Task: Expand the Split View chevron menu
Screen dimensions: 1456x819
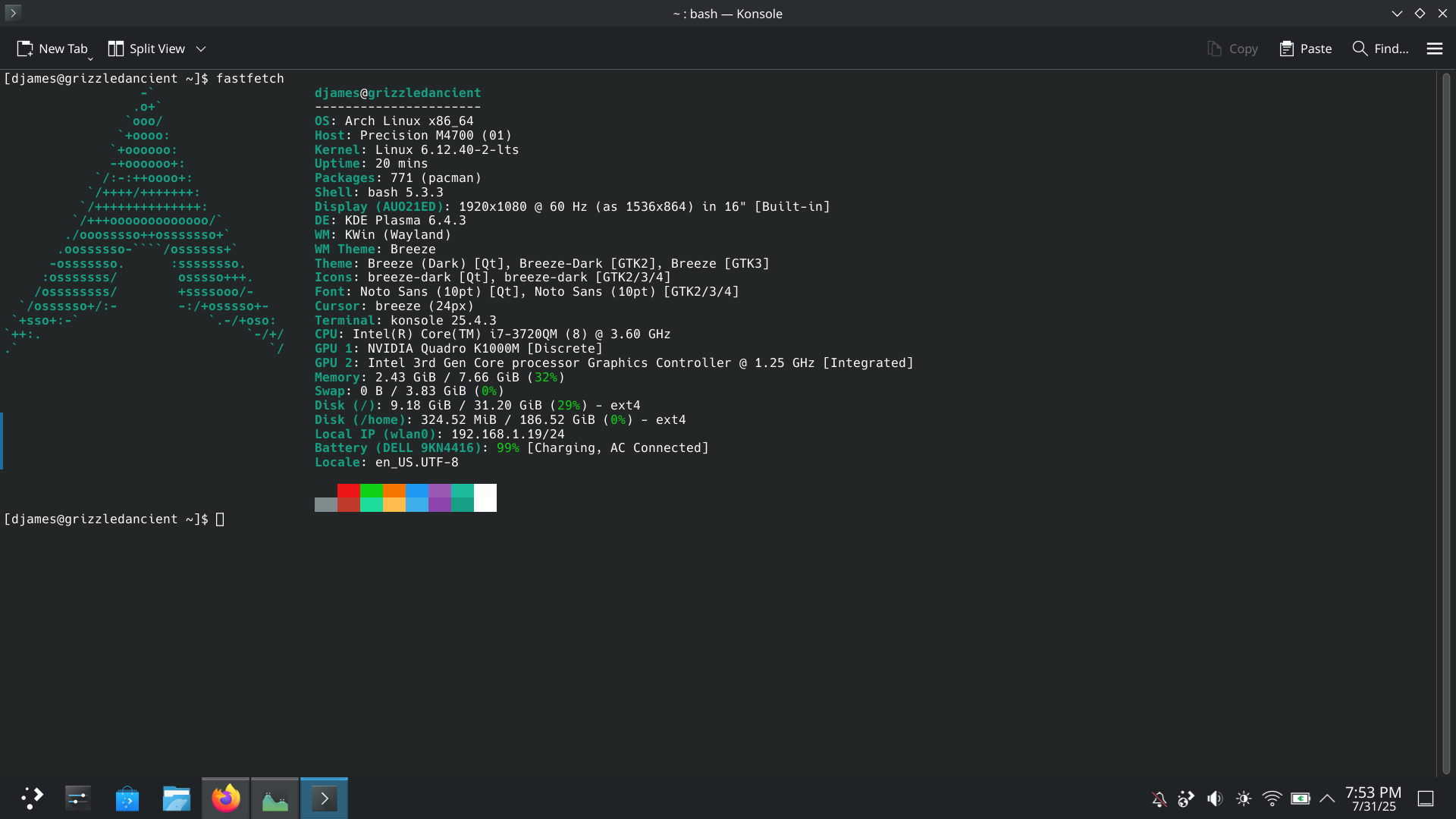Action: pos(201,49)
